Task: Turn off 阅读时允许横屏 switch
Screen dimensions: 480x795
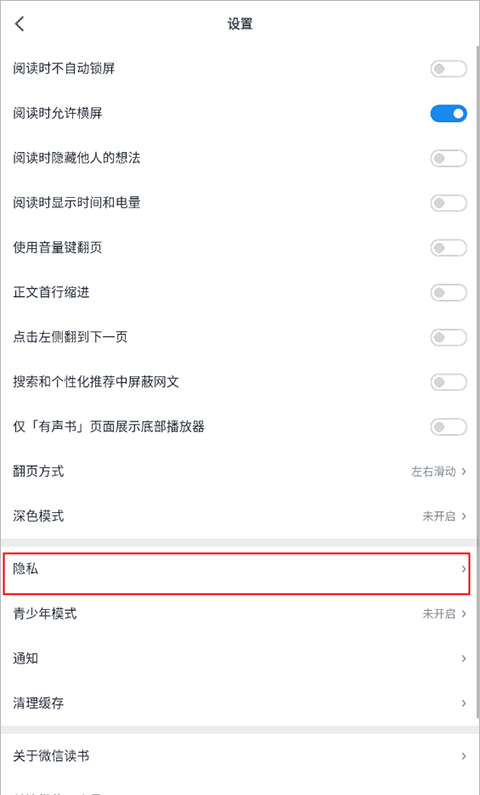Action: click(x=449, y=114)
